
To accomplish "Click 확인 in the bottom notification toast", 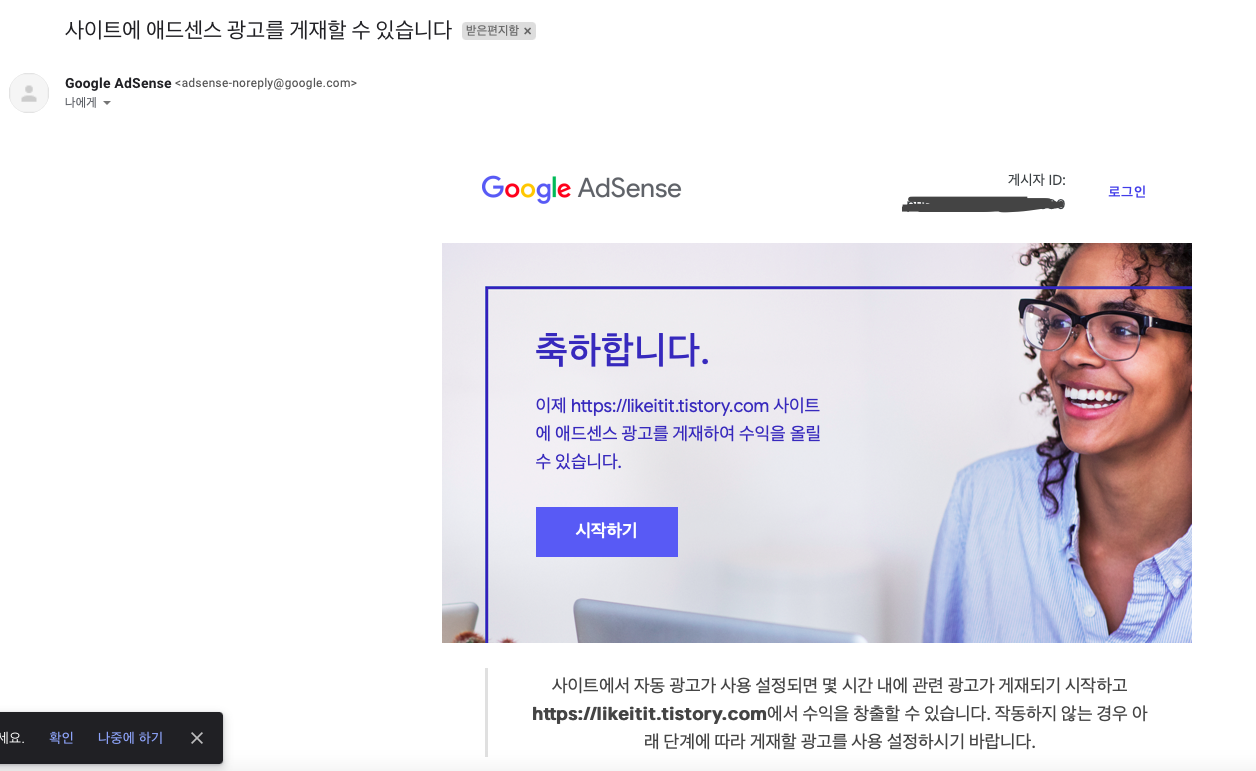I will pyautogui.click(x=61, y=737).
